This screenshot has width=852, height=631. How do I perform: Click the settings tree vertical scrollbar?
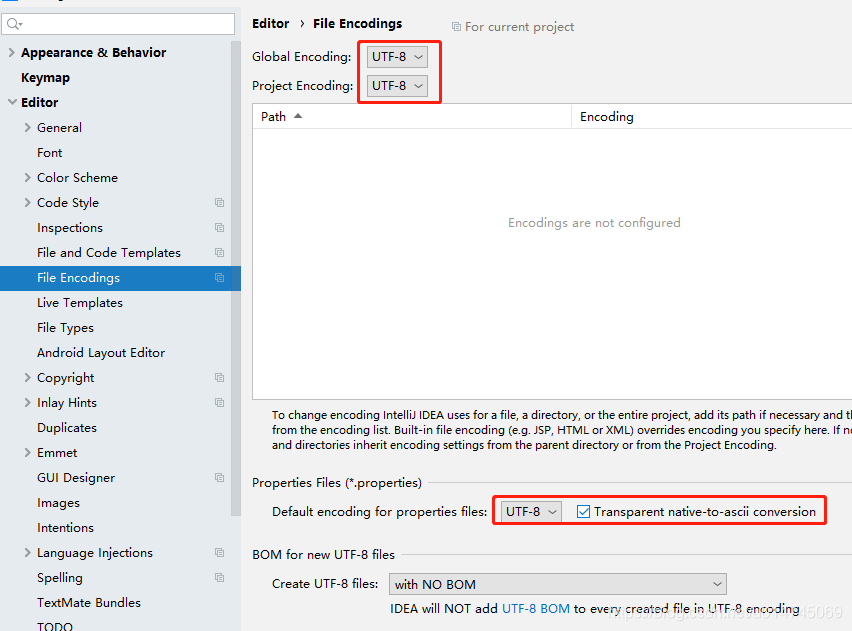[235, 277]
